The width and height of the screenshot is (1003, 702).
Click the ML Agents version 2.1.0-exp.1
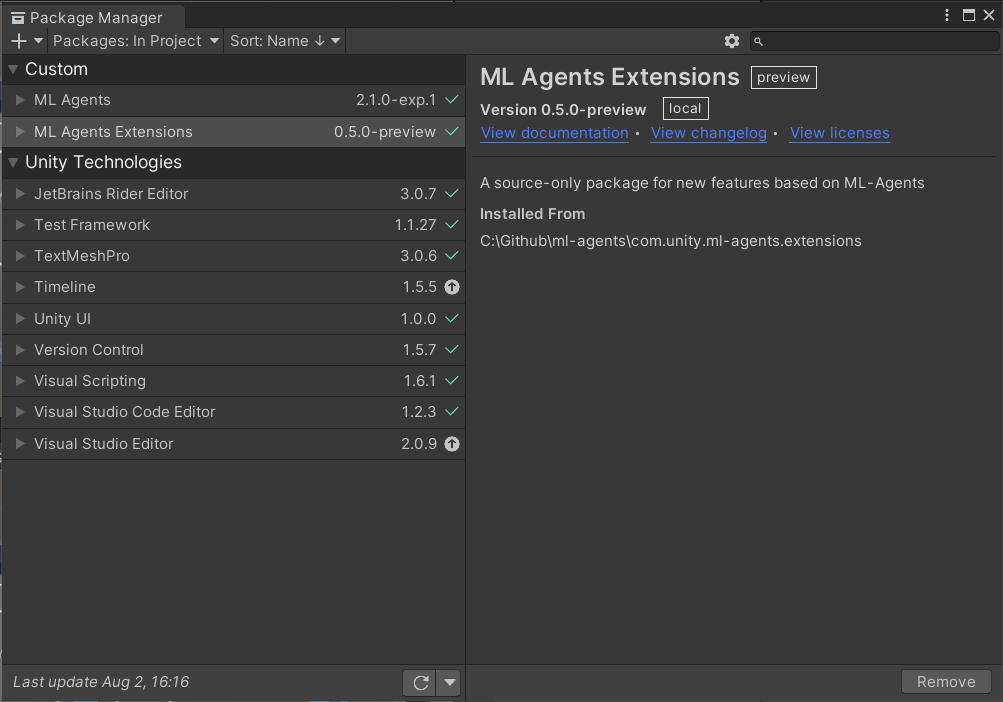point(396,100)
